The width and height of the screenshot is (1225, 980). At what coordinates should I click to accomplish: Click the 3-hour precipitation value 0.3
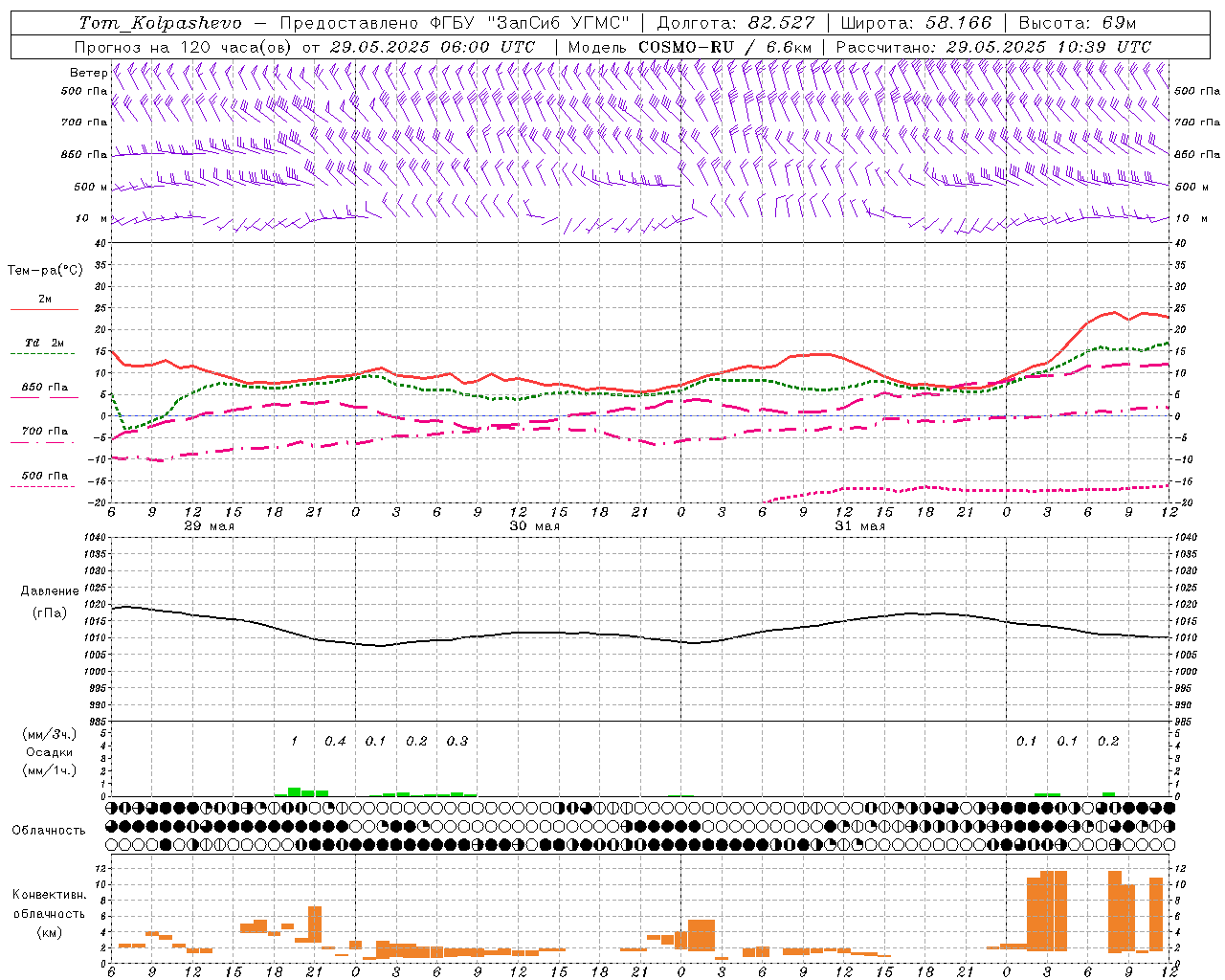pyautogui.click(x=457, y=741)
